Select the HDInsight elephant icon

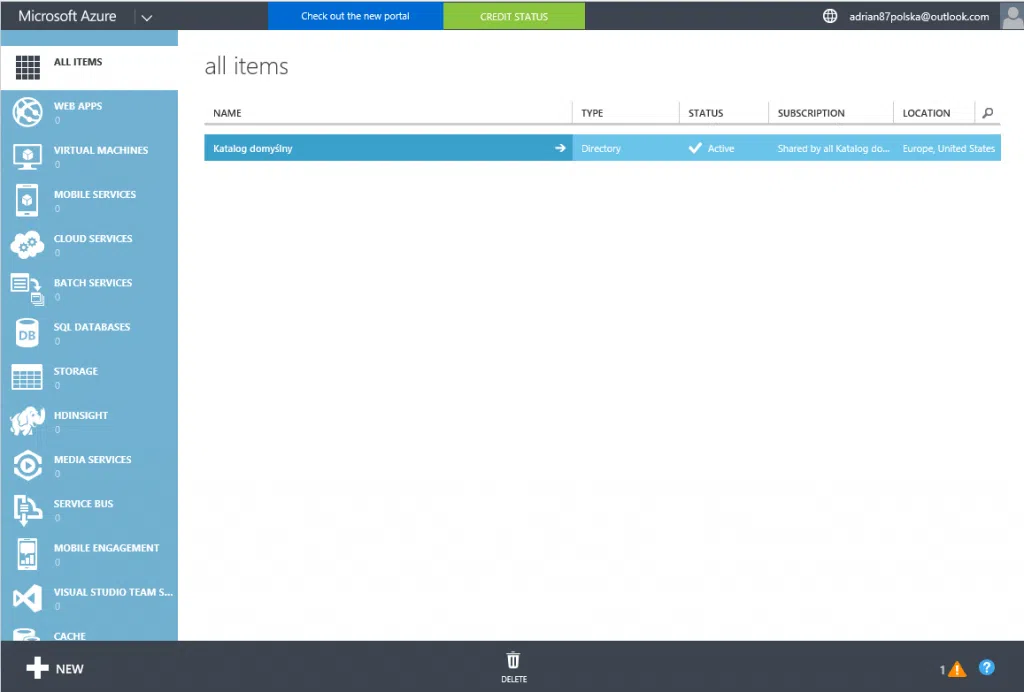click(27, 422)
